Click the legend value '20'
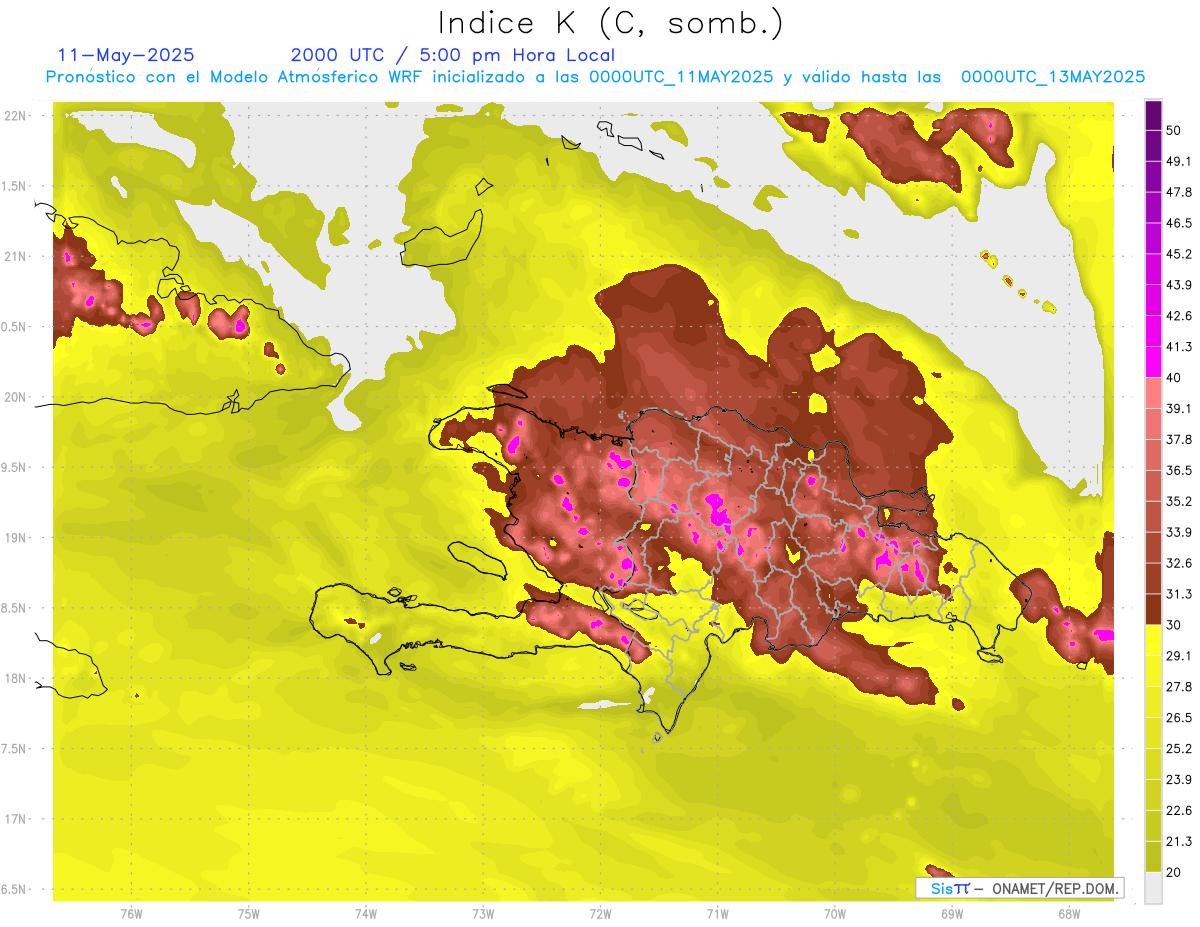The image size is (1200, 927). [x=1175, y=872]
